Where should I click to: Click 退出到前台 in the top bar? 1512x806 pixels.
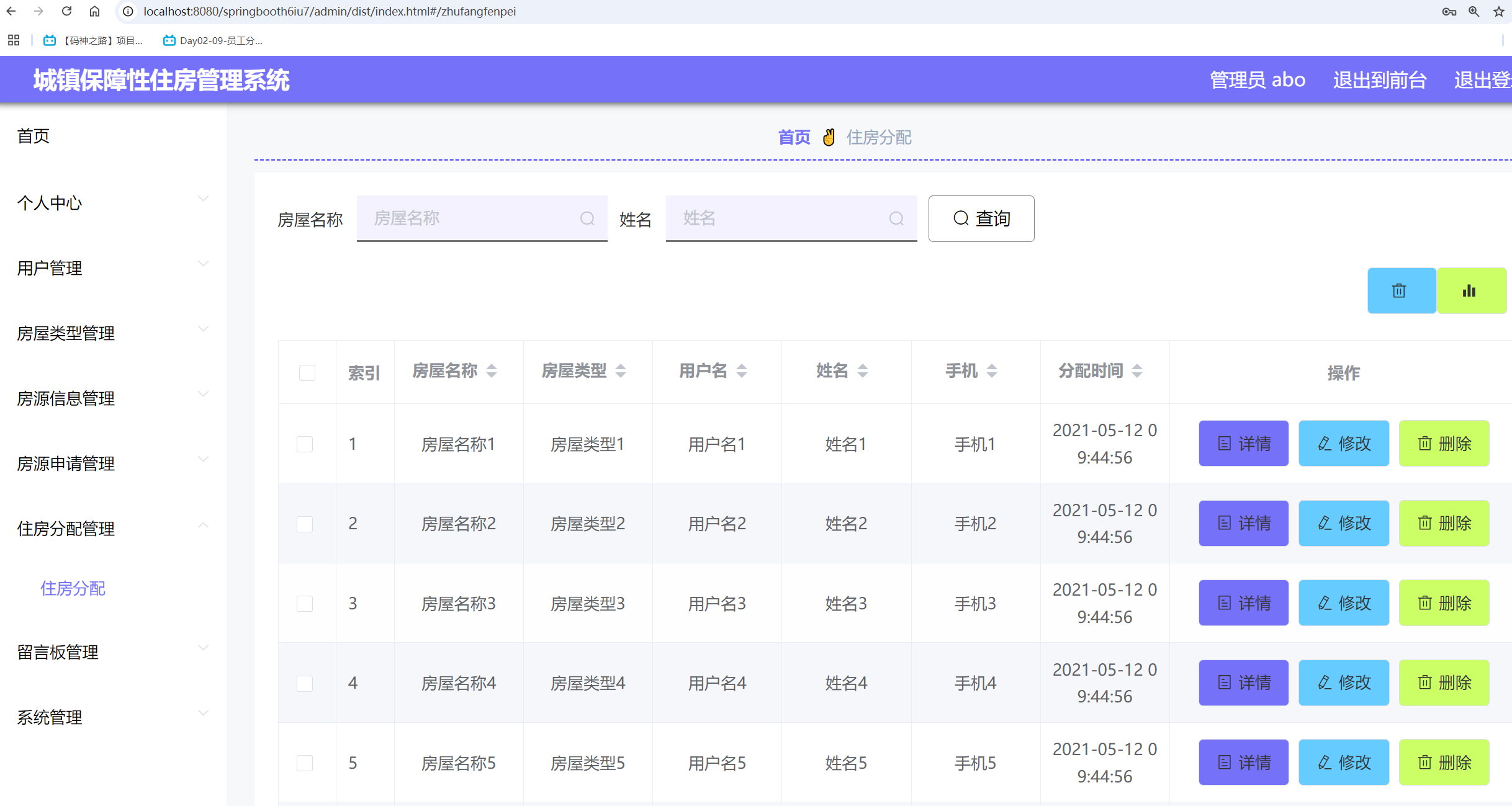[1379, 80]
